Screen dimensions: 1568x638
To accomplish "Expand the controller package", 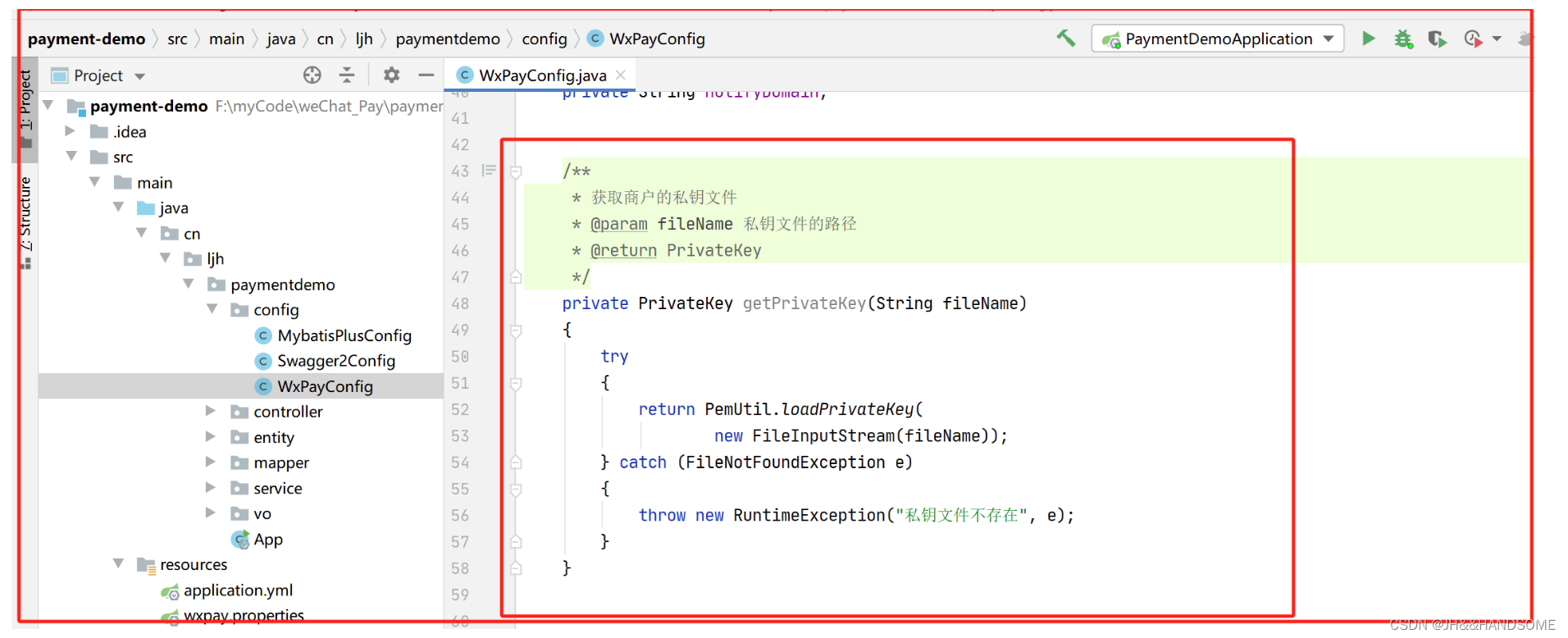I will tap(211, 411).
